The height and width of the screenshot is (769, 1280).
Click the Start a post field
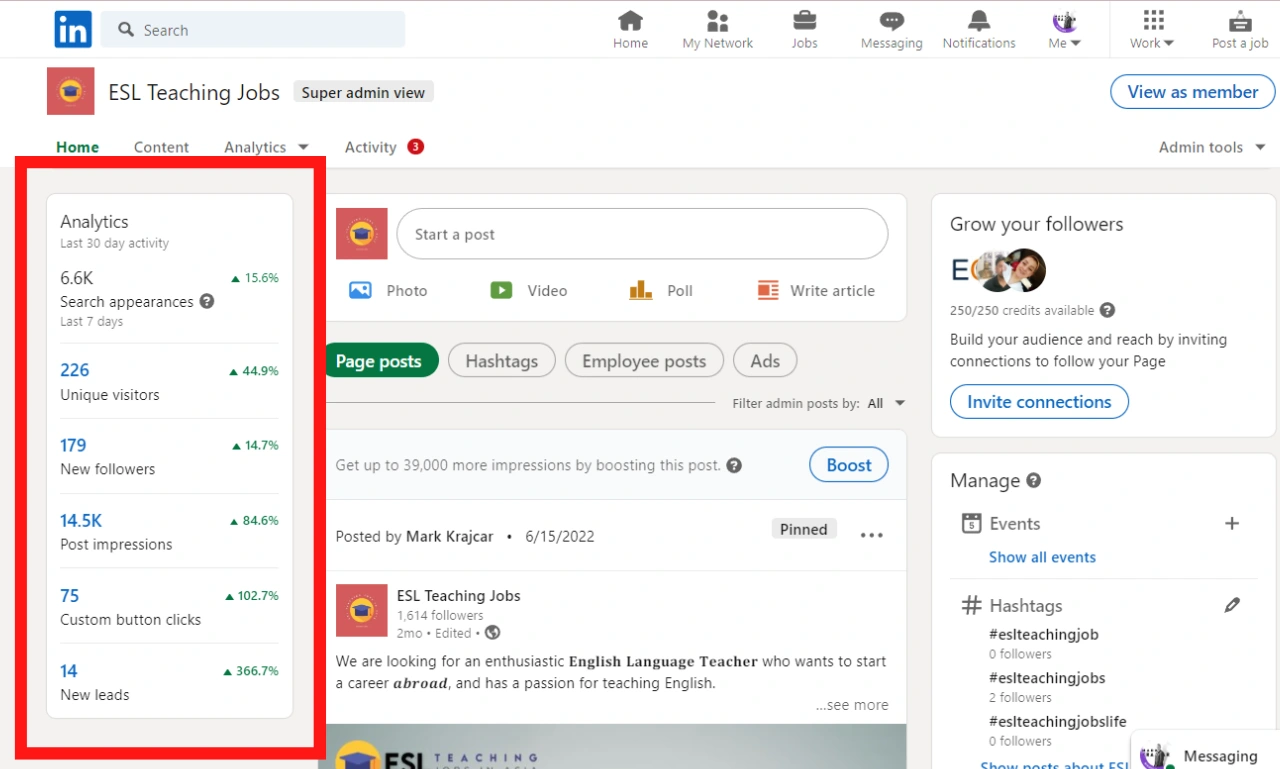(x=642, y=234)
